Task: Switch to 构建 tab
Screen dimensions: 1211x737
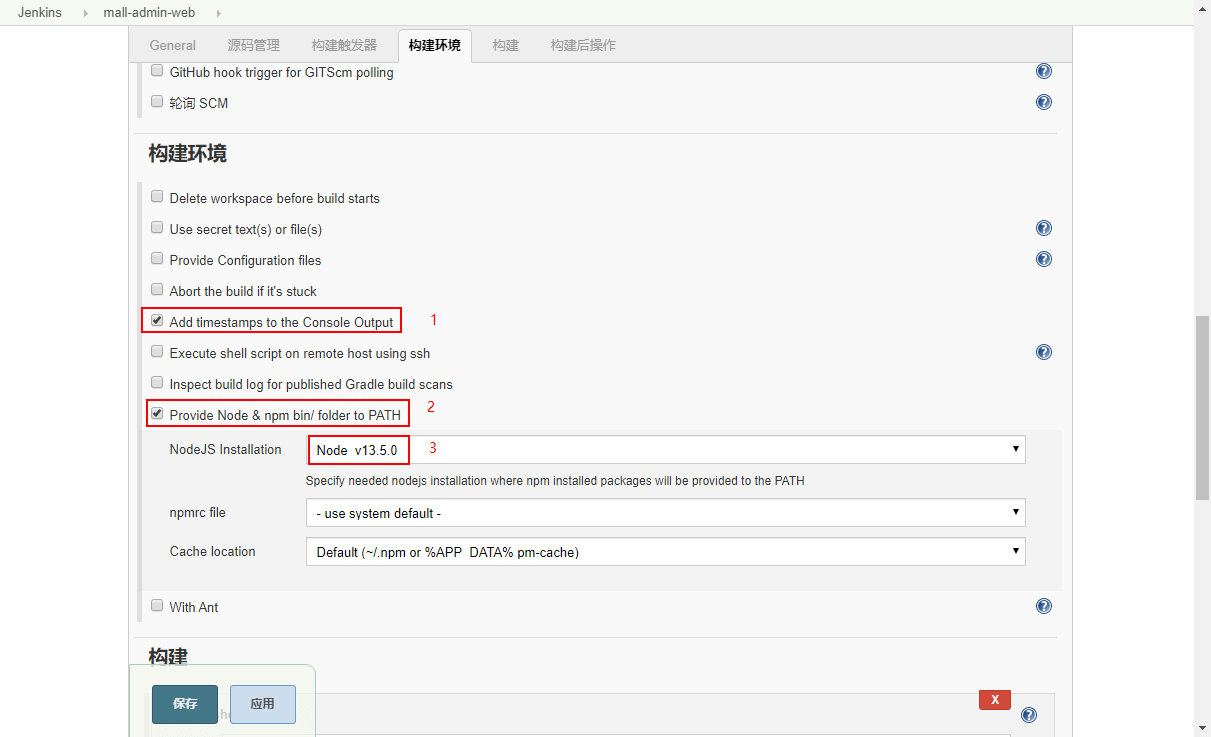Action: coord(506,45)
